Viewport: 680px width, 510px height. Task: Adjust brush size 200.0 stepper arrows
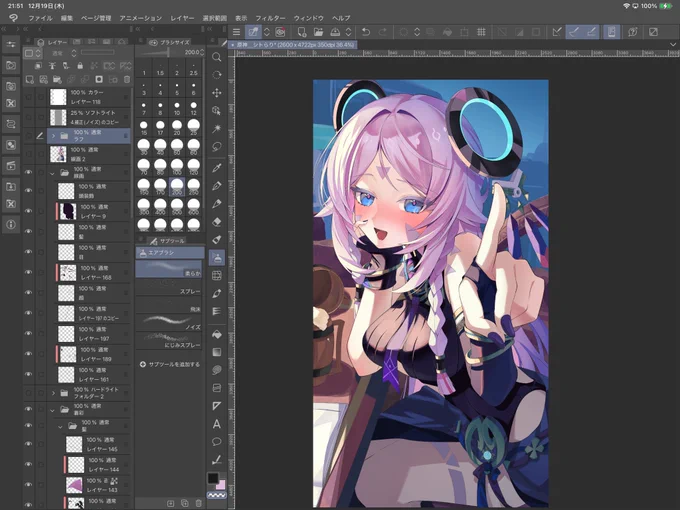pos(202,52)
